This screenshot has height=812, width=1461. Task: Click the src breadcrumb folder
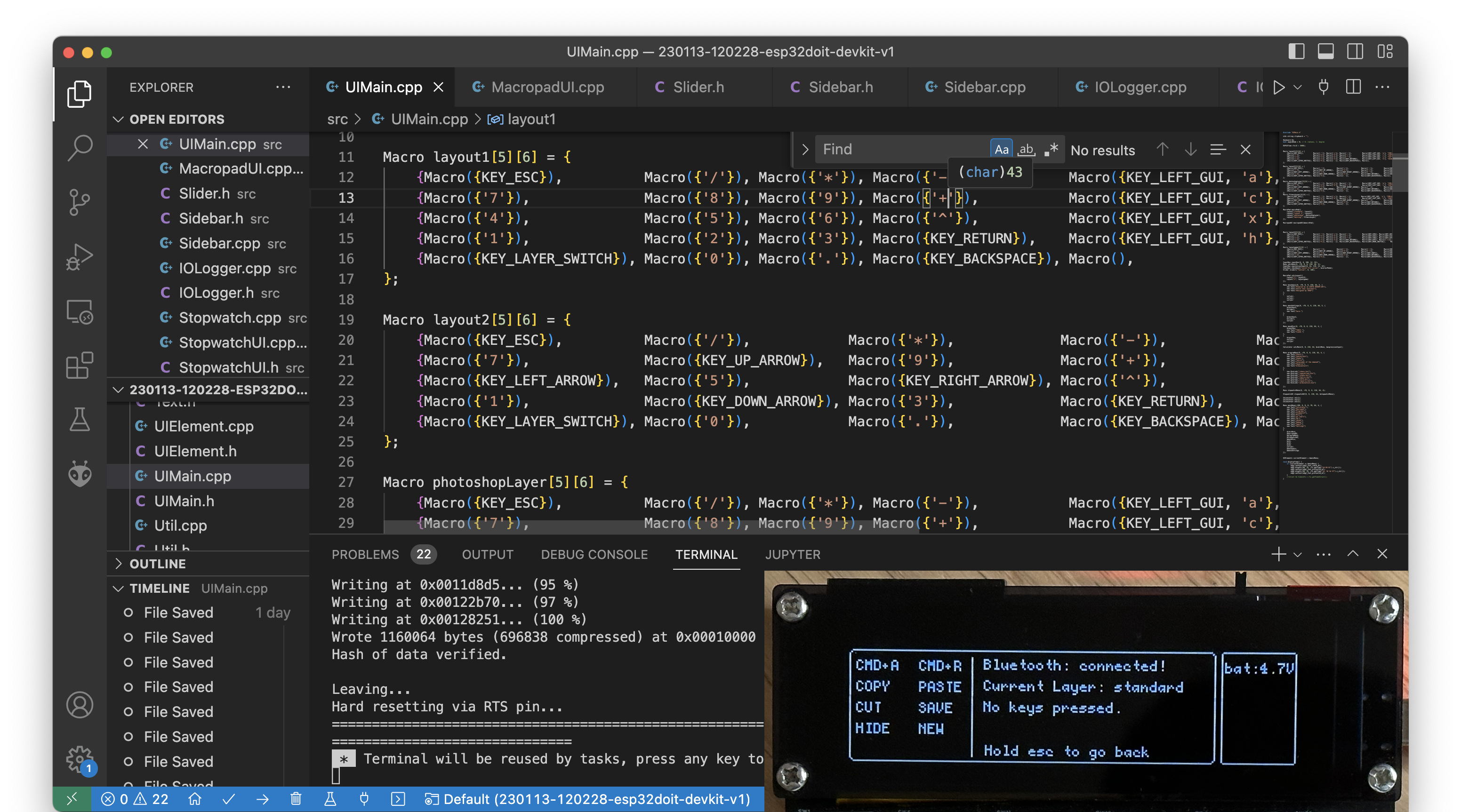point(337,119)
